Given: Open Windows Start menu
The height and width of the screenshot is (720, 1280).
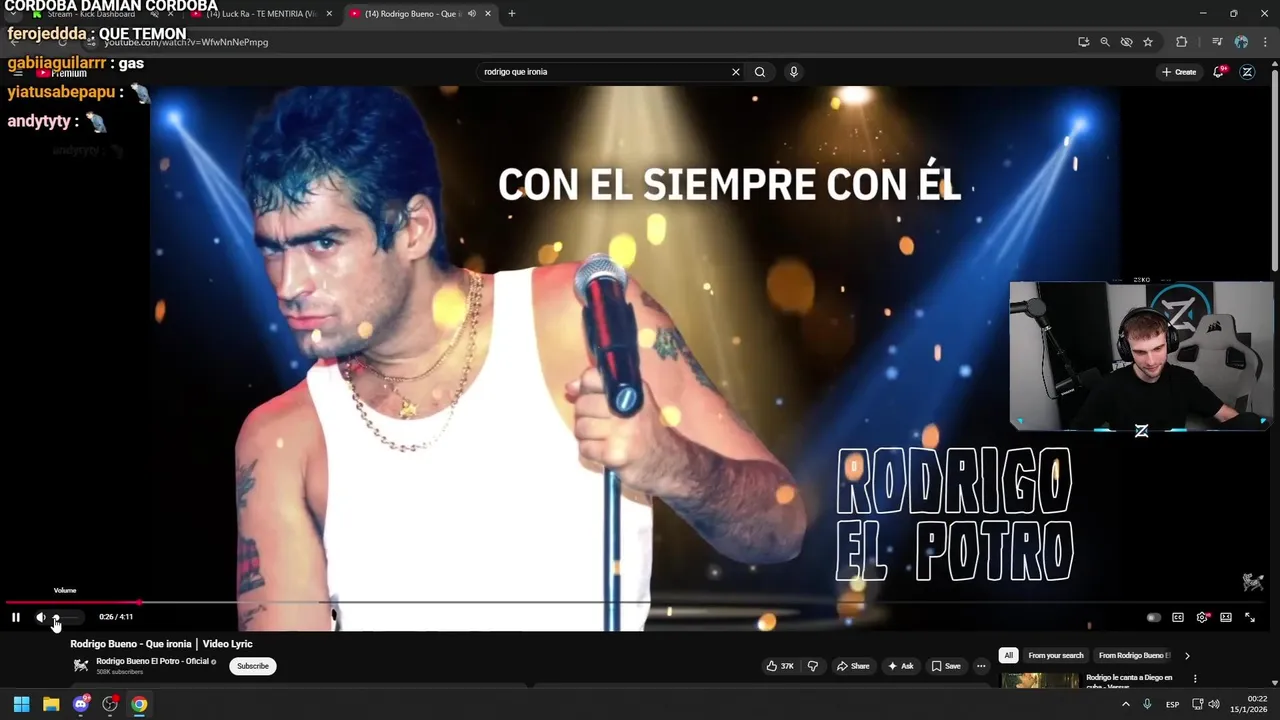Looking at the screenshot, I should pos(21,704).
